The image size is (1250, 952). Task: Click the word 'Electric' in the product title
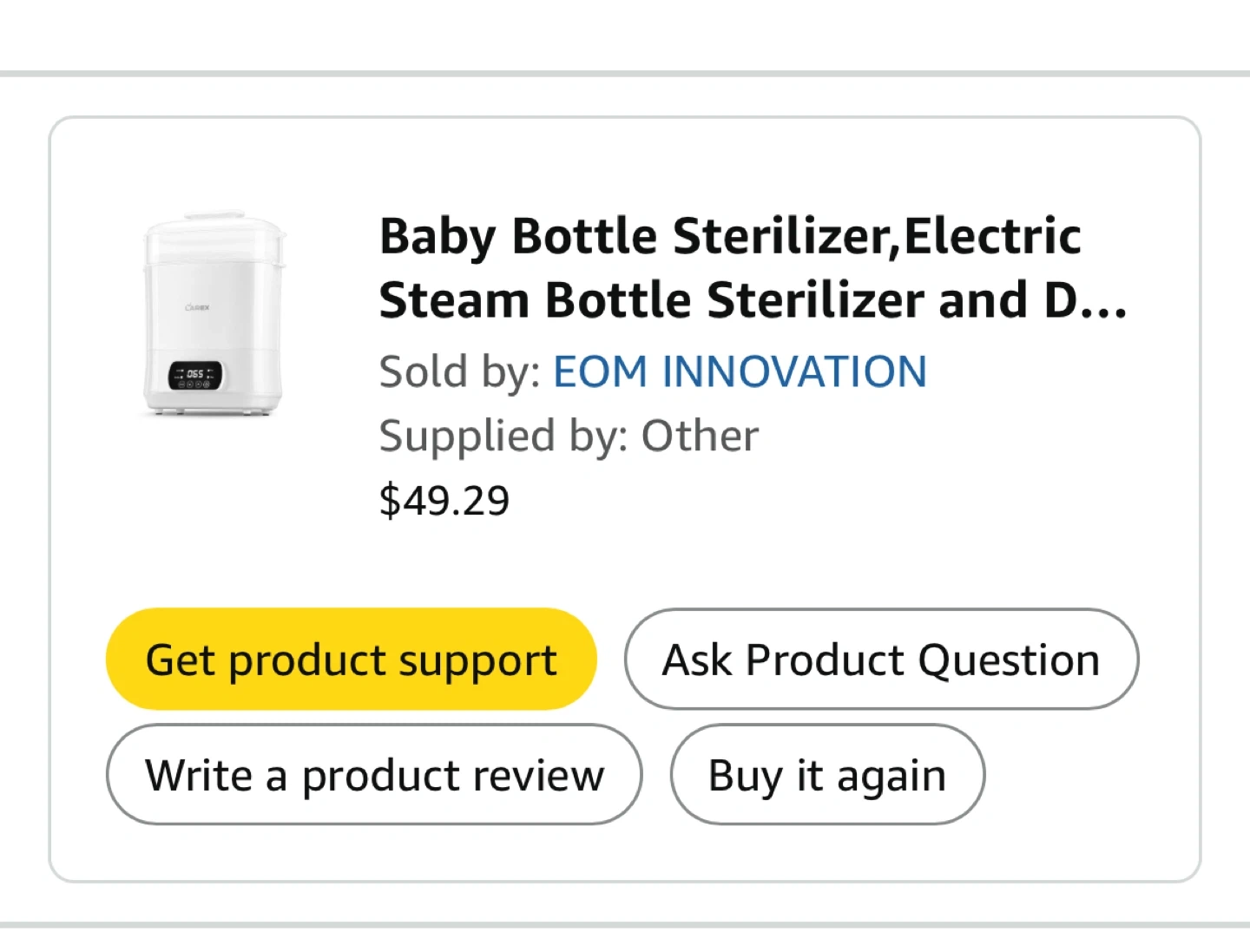pos(992,236)
